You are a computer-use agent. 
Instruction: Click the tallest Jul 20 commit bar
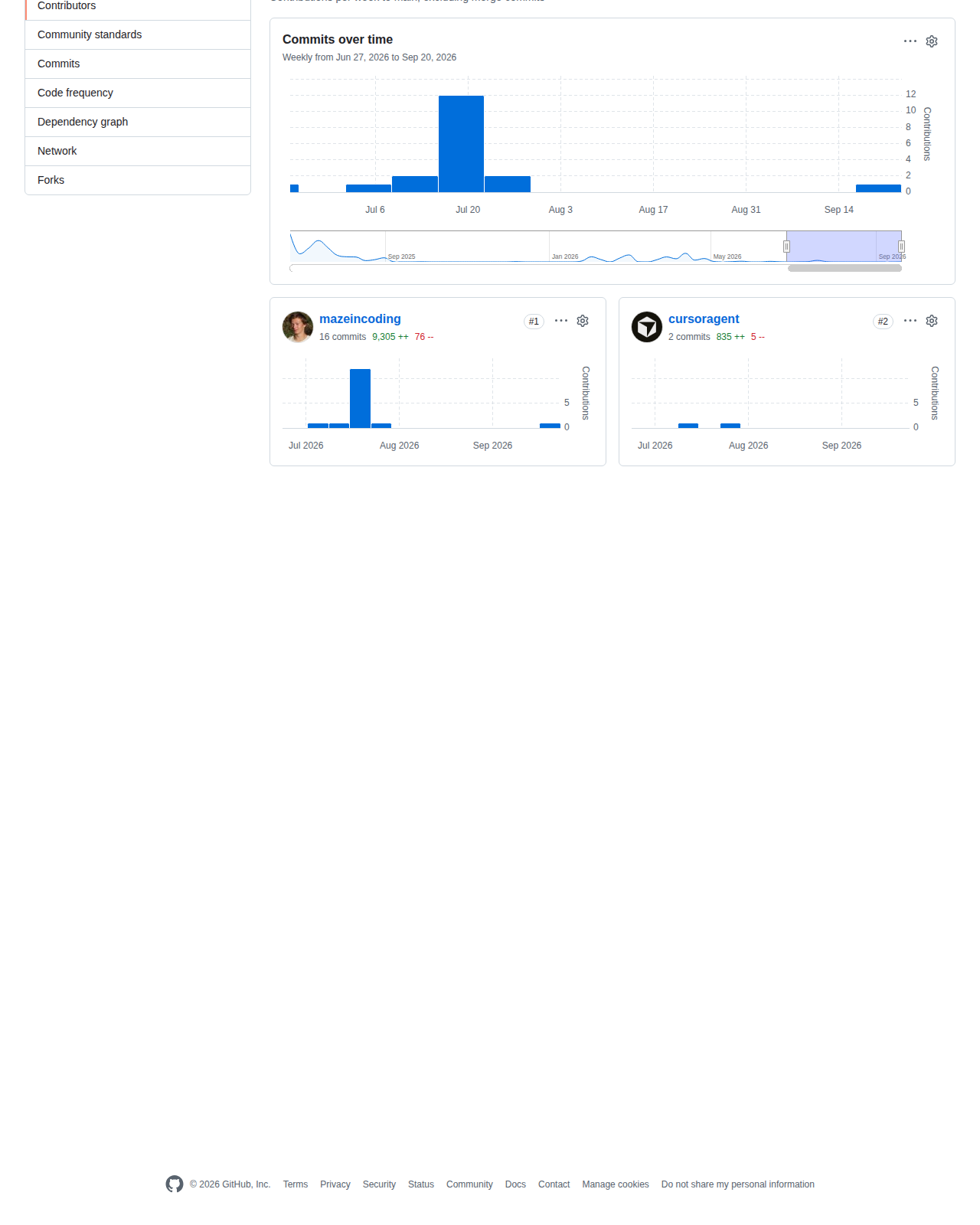[x=461, y=144]
